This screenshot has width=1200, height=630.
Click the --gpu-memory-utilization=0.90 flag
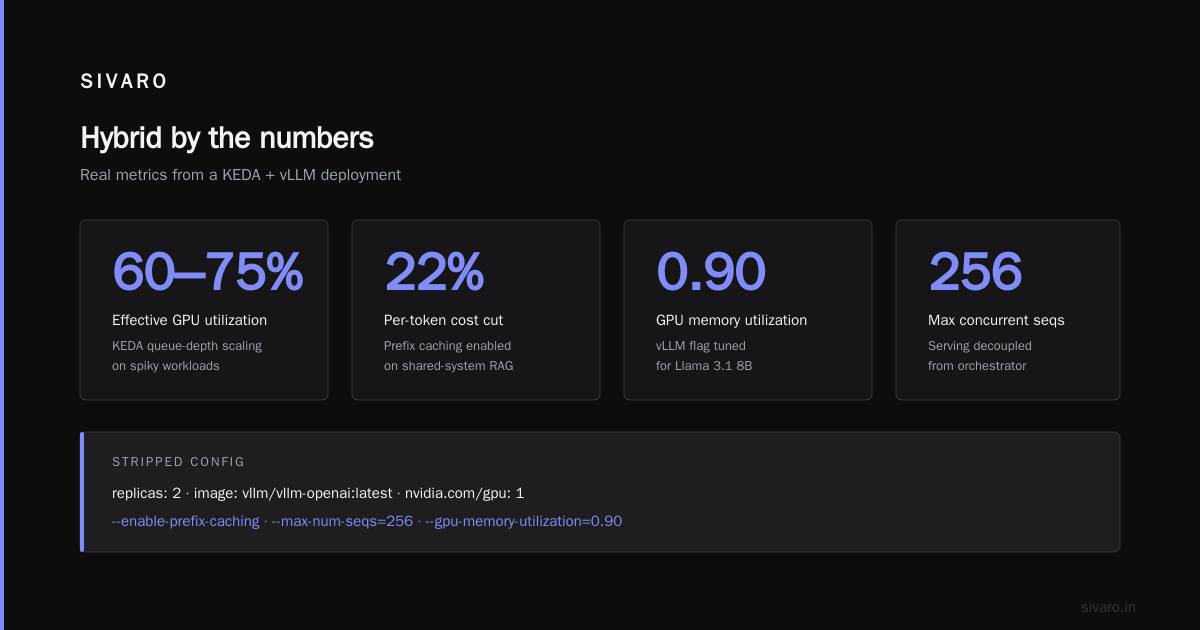click(x=523, y=521)
